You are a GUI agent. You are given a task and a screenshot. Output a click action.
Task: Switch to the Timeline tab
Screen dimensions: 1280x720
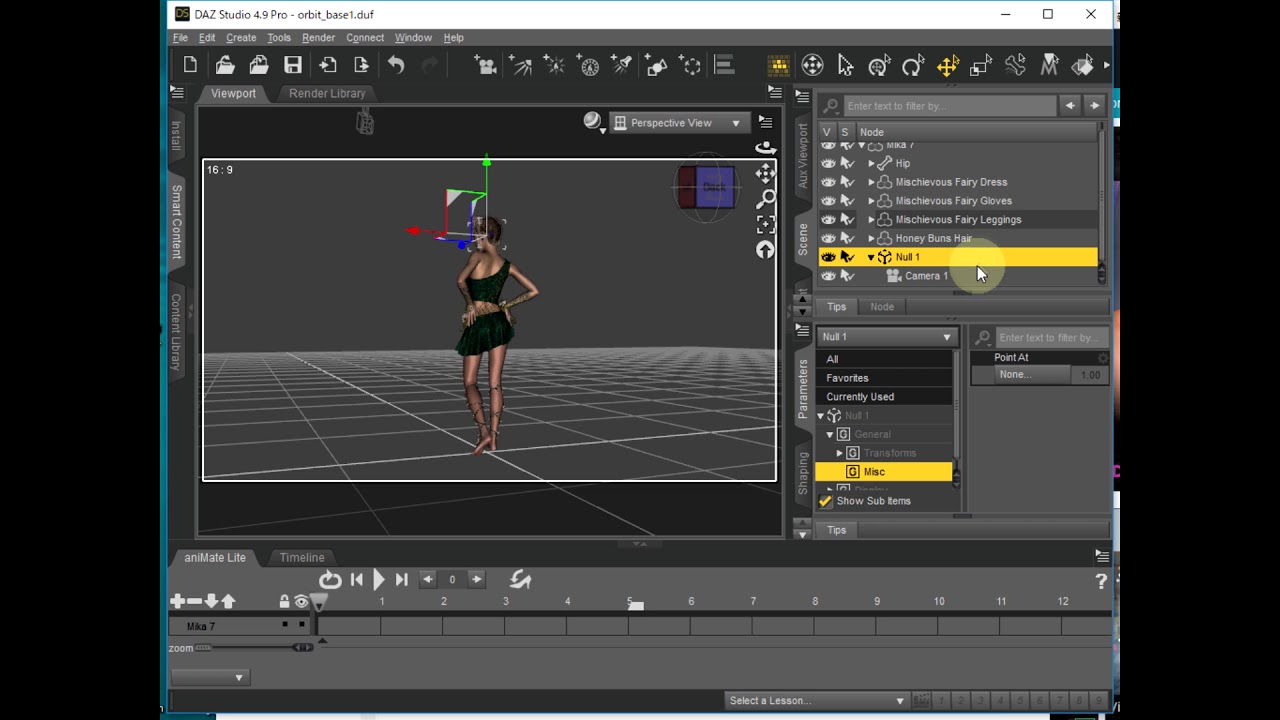point(302,557)
